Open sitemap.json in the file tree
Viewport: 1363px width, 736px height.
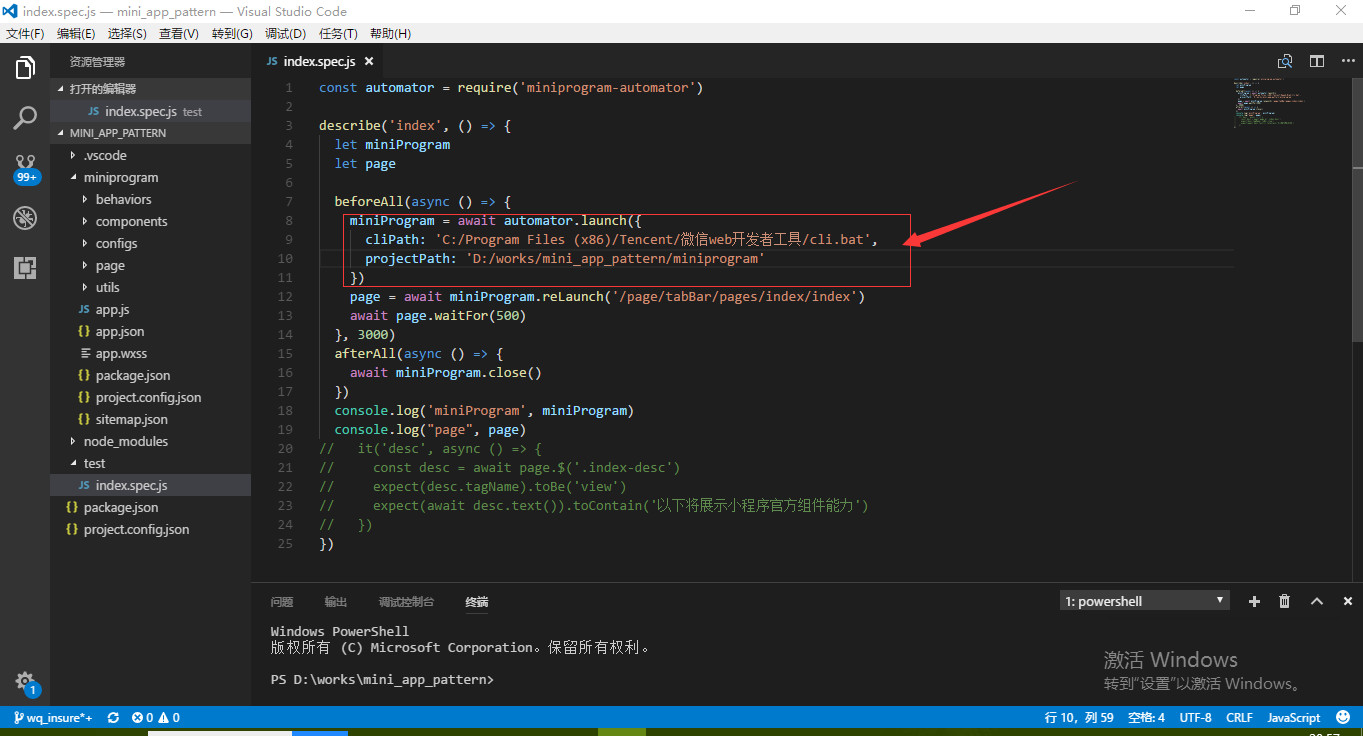coord(150,419)
